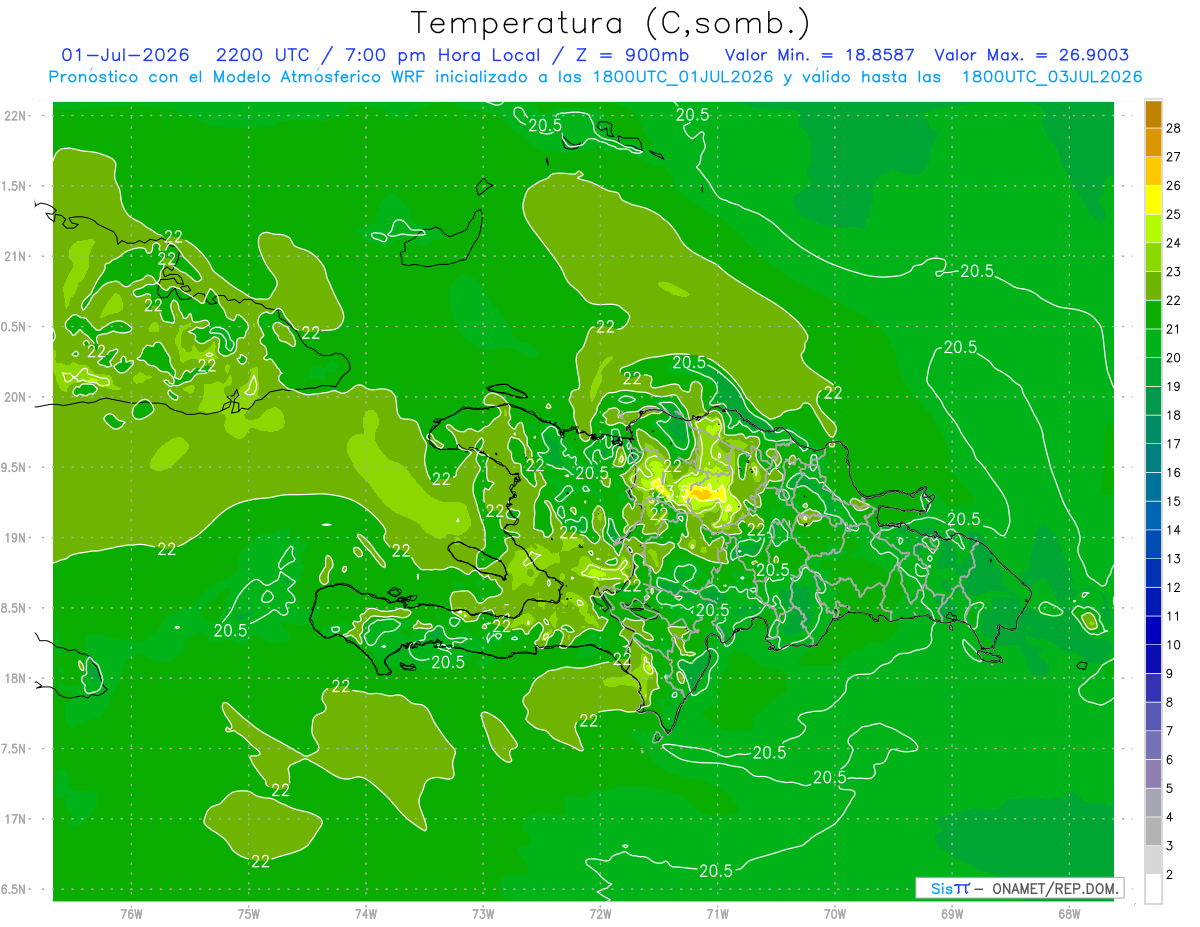Click the '10' value on the color scale
The image size is (1200, 927).
click(x=1175, y=645)
